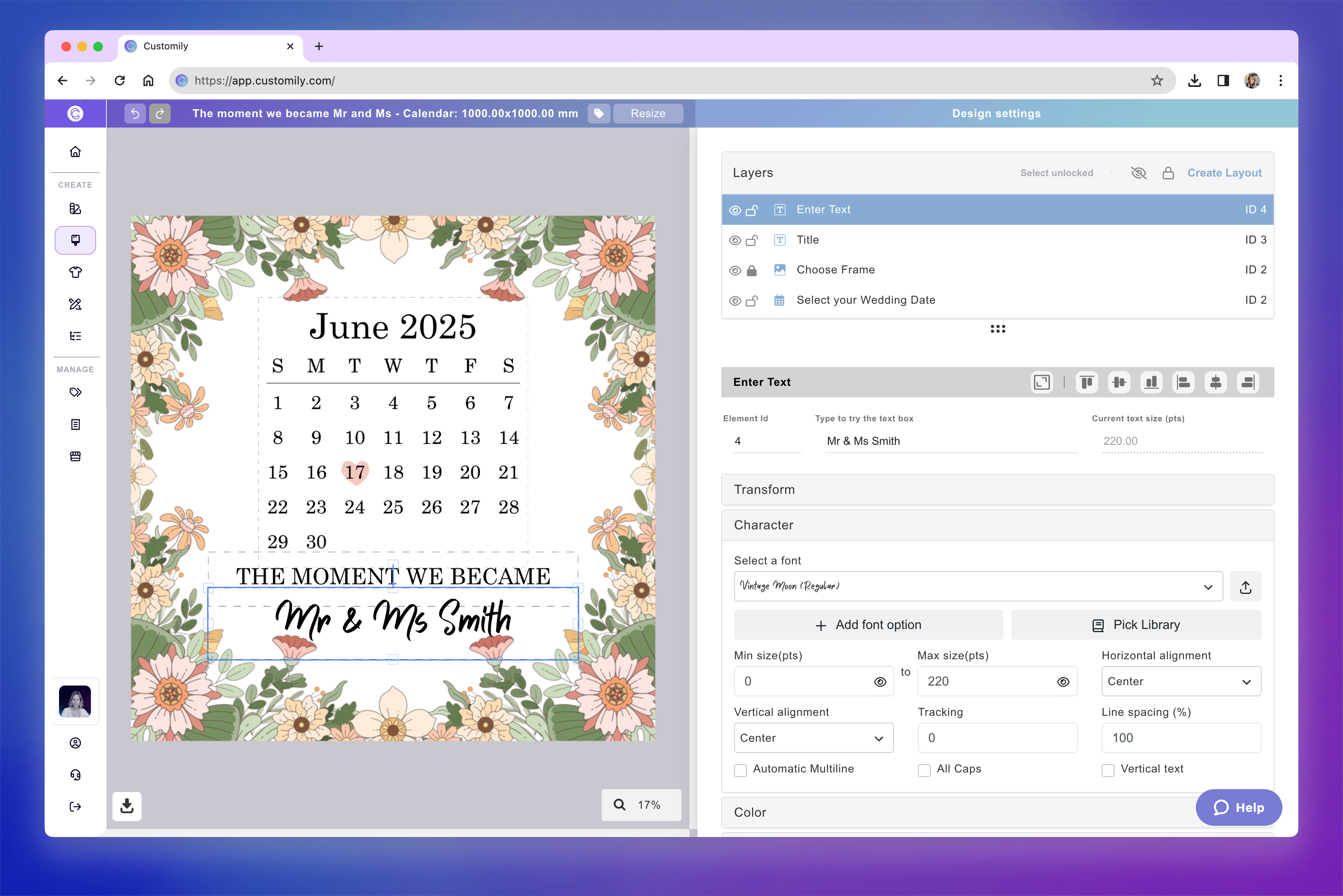1343x896 pixels.
Task: Click the align right icon
Action: click(x=1248, y=382)
